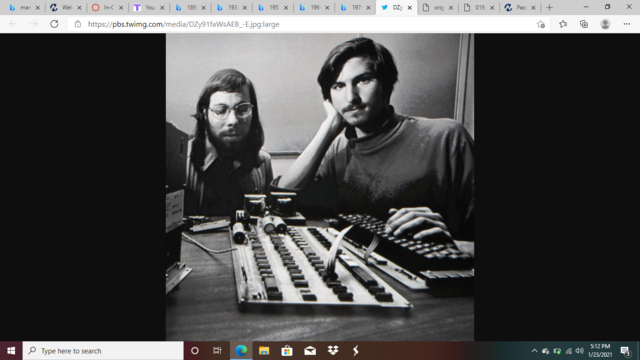Open the Action Center notifications
This screenshot has width=640, height=360.
pyautogui.click(x=625, y=351)
